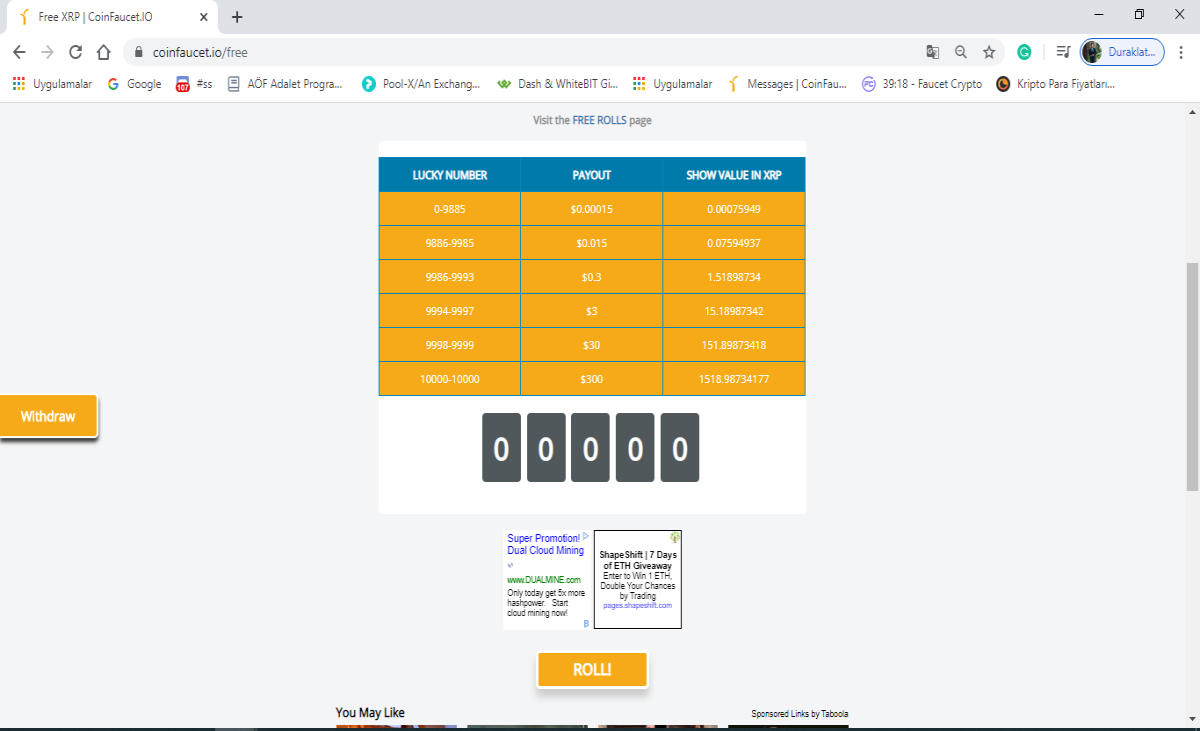
Task: Translate this page using translate icon
Action: (x=932, y=52)
